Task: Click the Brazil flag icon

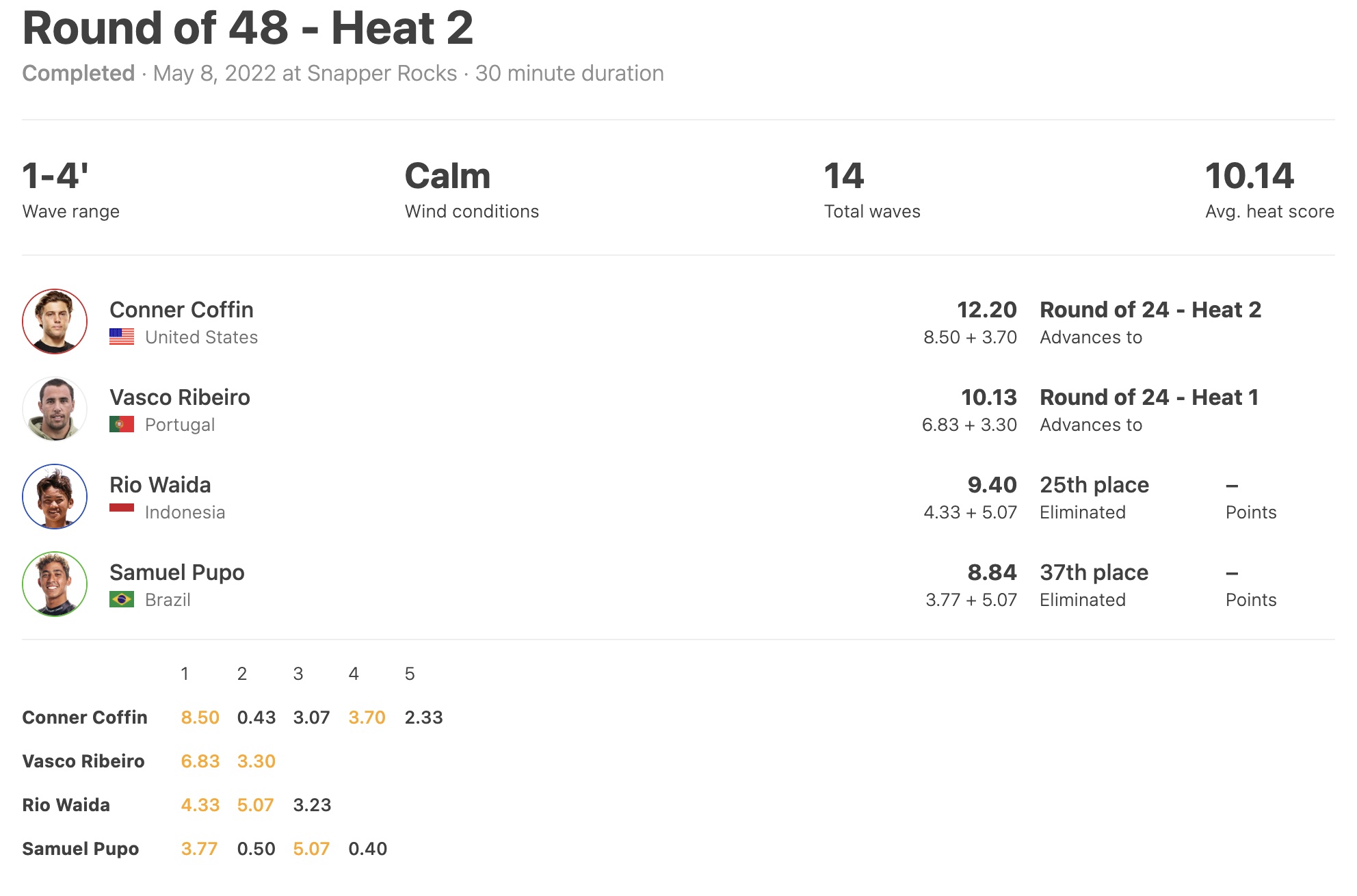Action: (122, 600)
